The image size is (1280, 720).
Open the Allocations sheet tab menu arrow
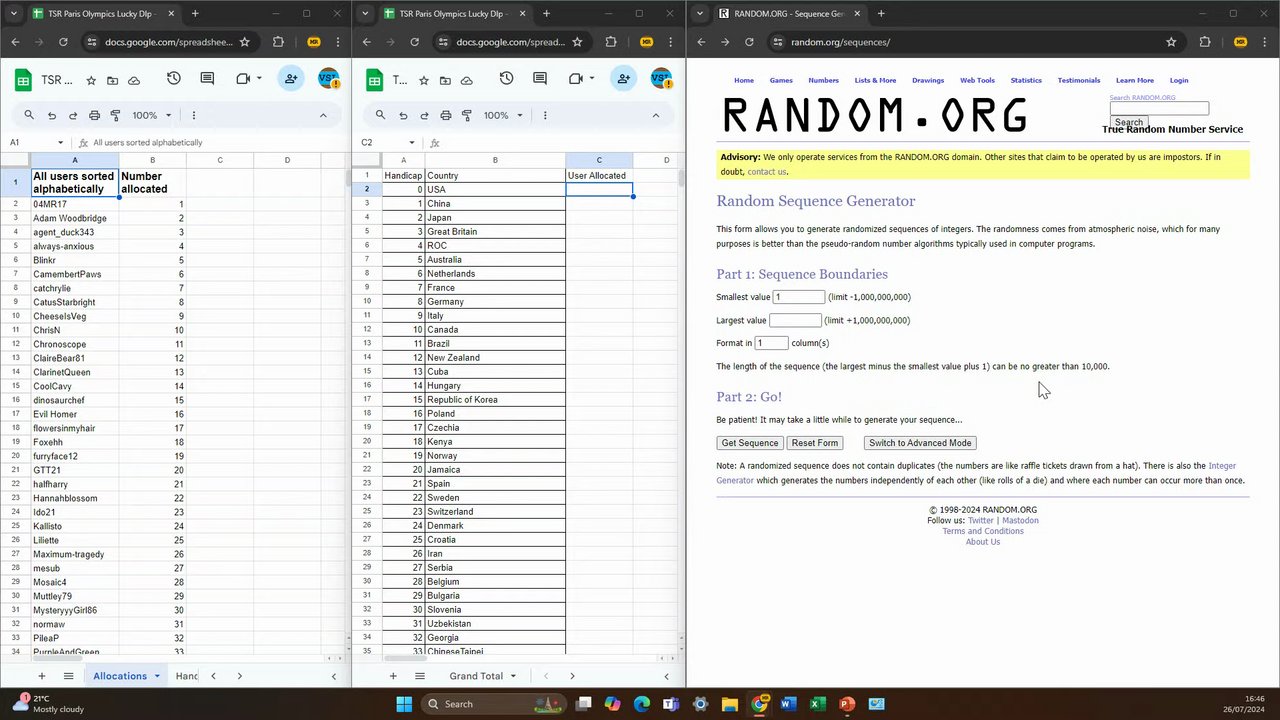tap(157, 676)
